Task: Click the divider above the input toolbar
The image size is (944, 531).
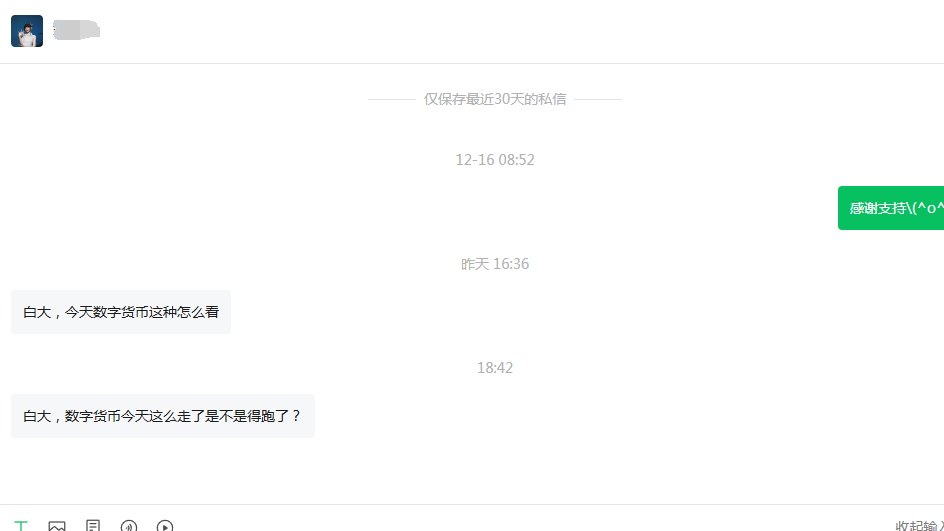Action: click(472, 505)
